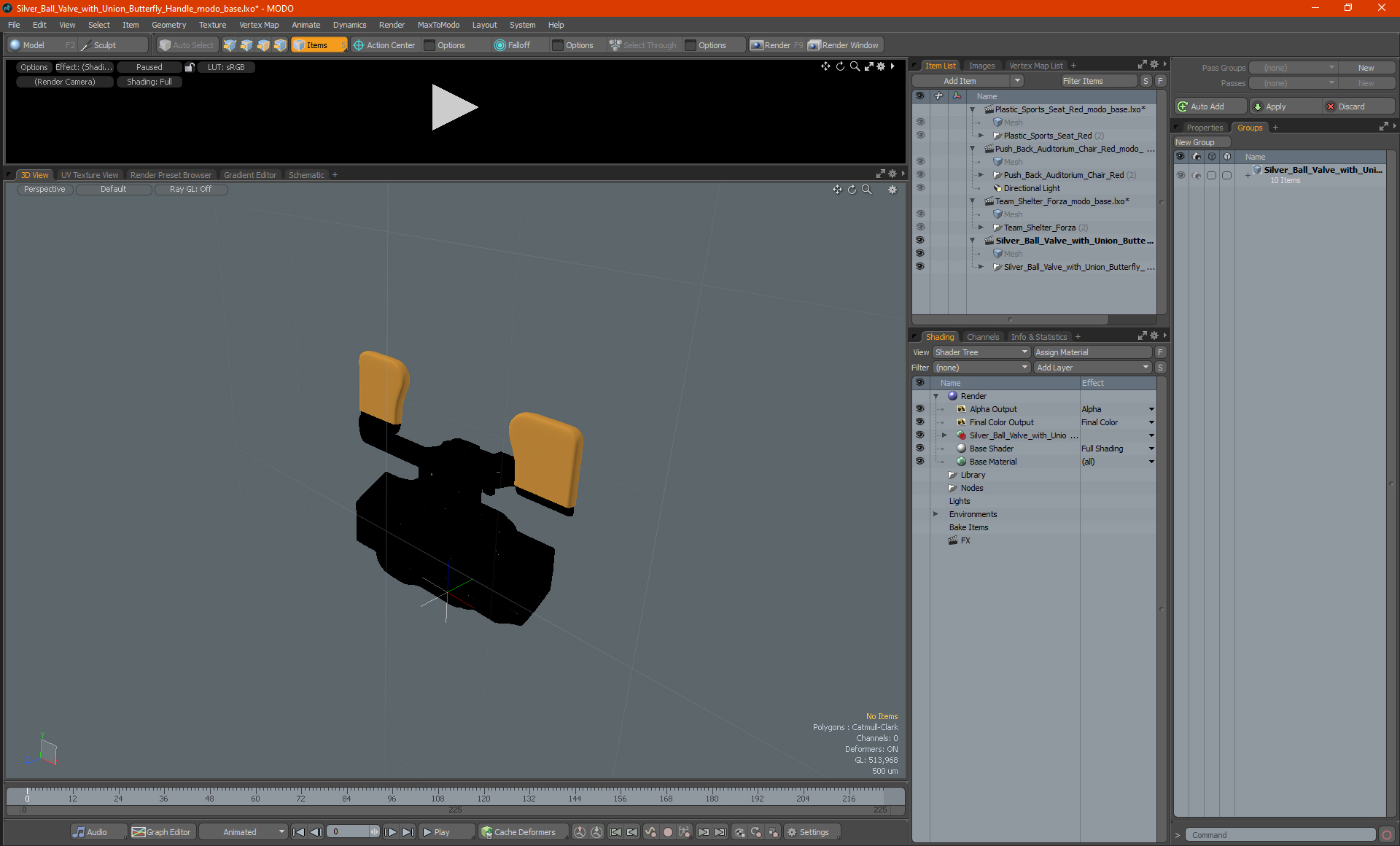
Task: Switch to Channels tab
Action: [982, 337]
